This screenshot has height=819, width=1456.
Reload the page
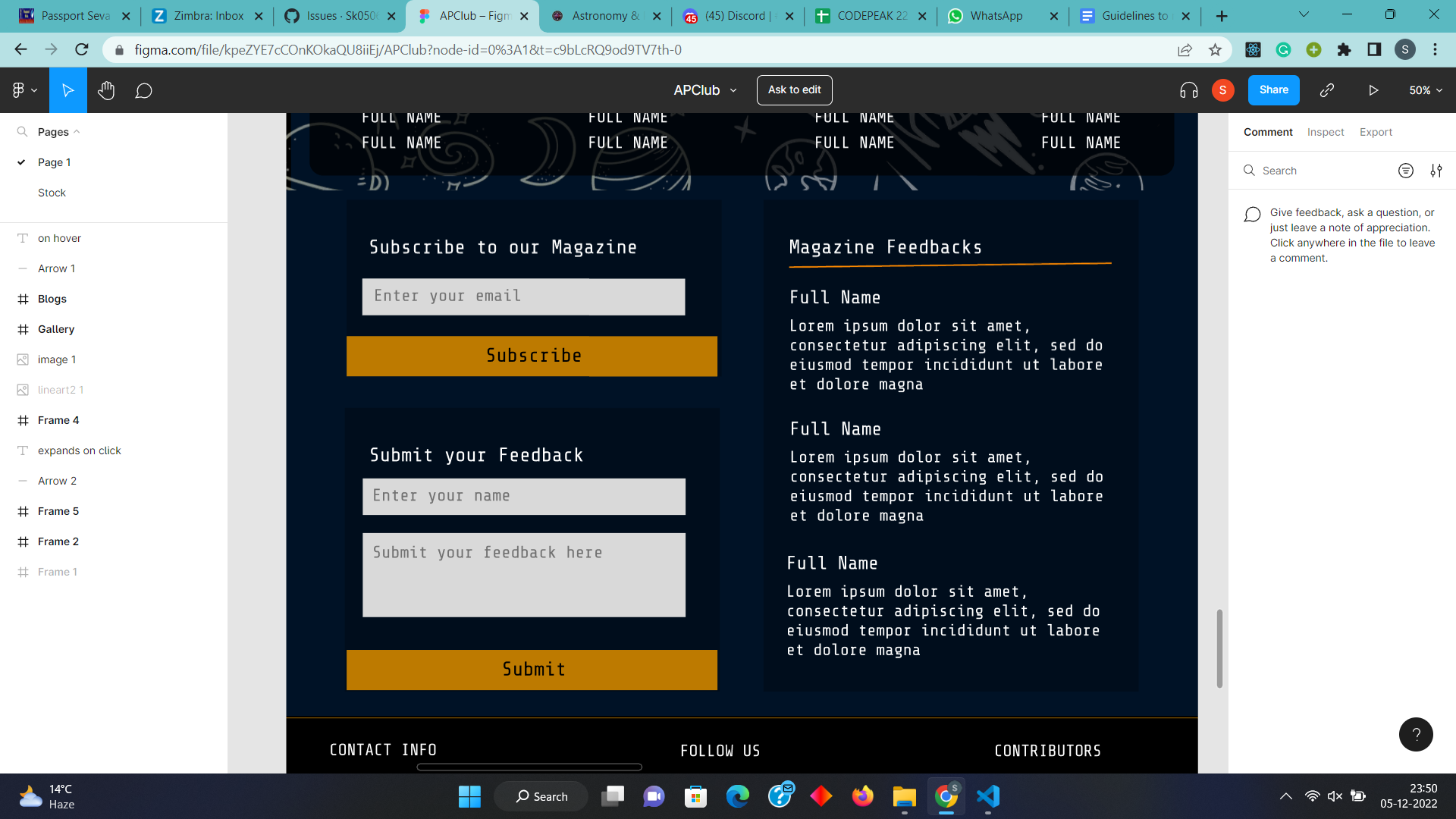(x=82, y=49)
